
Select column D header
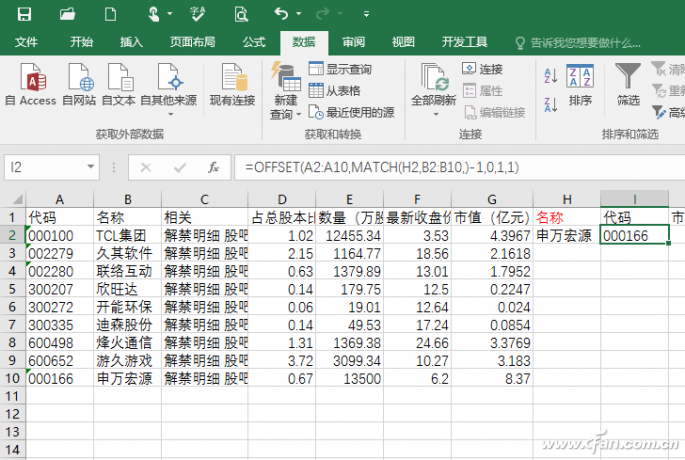point(282,200)
